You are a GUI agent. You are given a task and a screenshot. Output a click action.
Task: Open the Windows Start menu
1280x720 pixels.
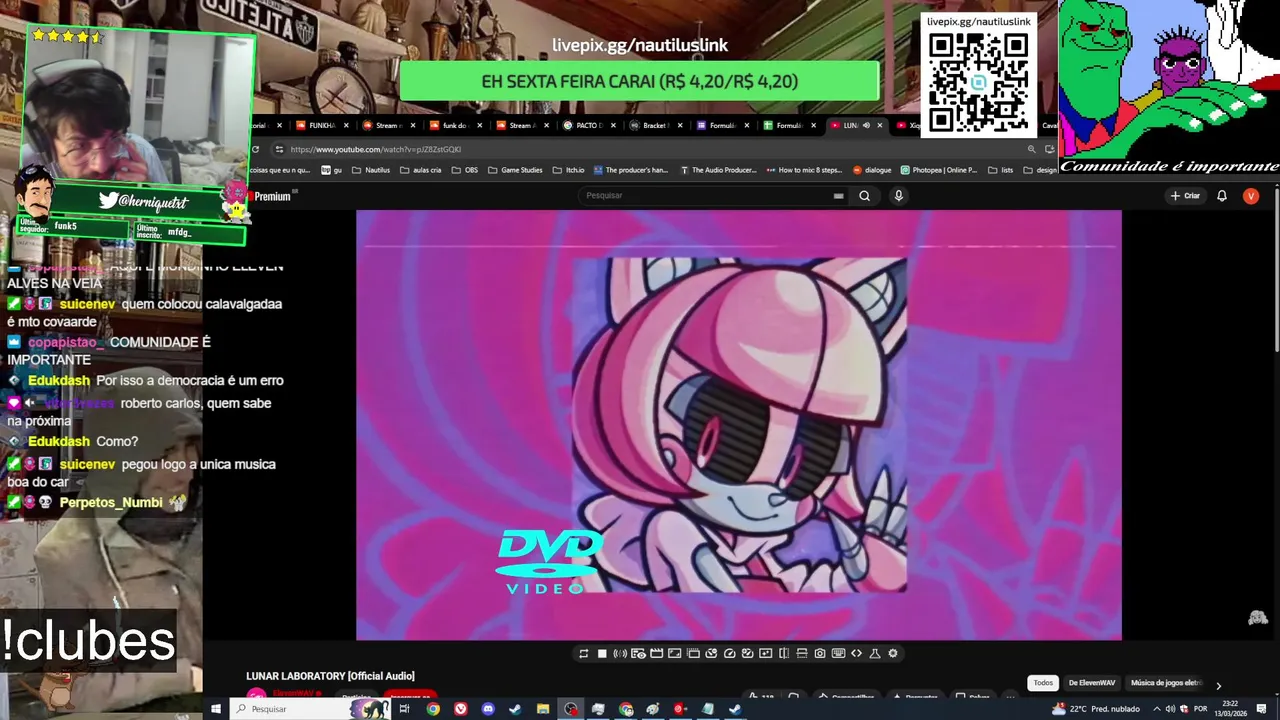point(216,709)
